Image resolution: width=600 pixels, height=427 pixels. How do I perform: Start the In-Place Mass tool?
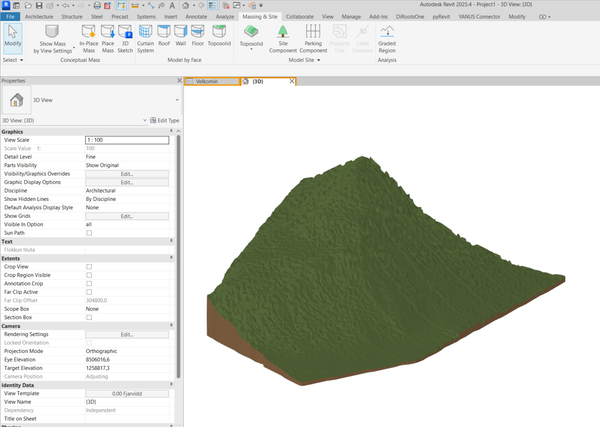click(x=89, y=39)
